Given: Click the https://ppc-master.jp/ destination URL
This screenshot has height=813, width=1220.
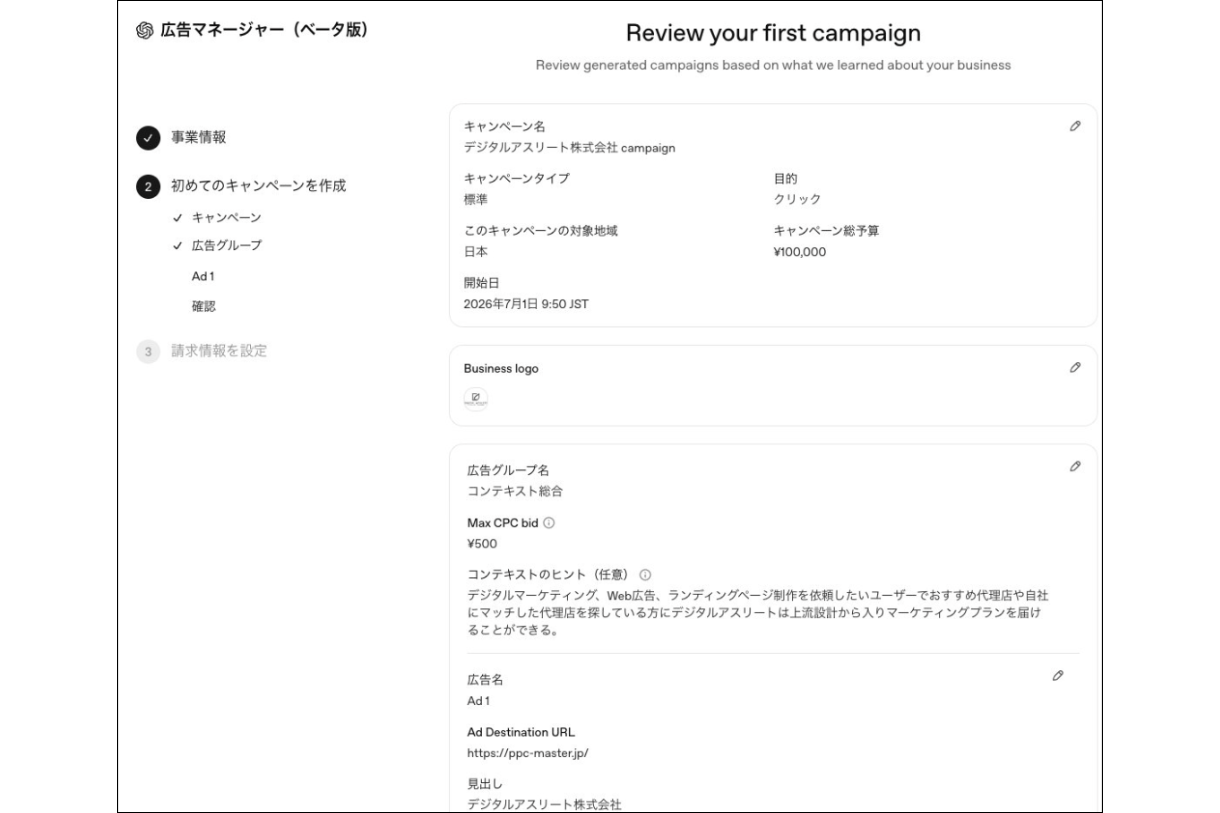Looking at the screenshot, I should pyautogui.click(x=528, y=753).
